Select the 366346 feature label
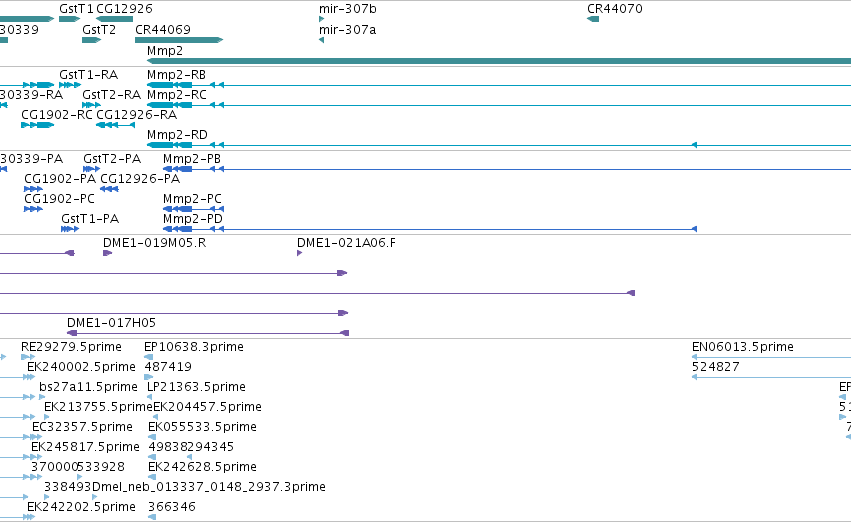This screenshot has height=522, width=851. (172, 507)
